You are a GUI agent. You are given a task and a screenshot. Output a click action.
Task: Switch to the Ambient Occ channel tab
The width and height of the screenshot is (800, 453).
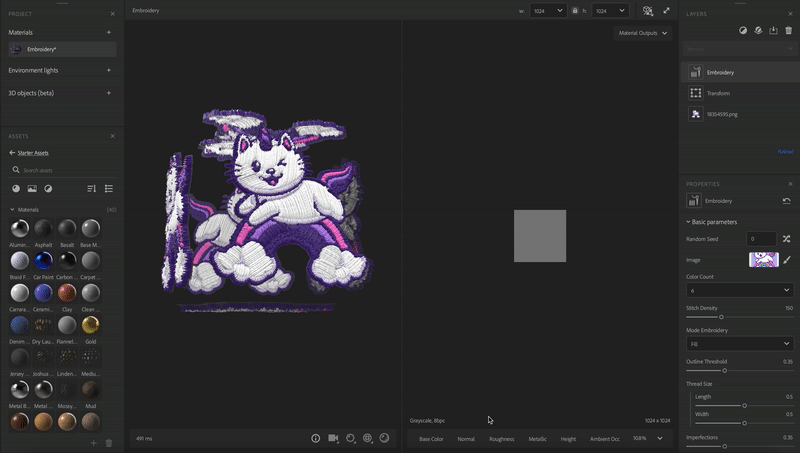click(605, 439)
